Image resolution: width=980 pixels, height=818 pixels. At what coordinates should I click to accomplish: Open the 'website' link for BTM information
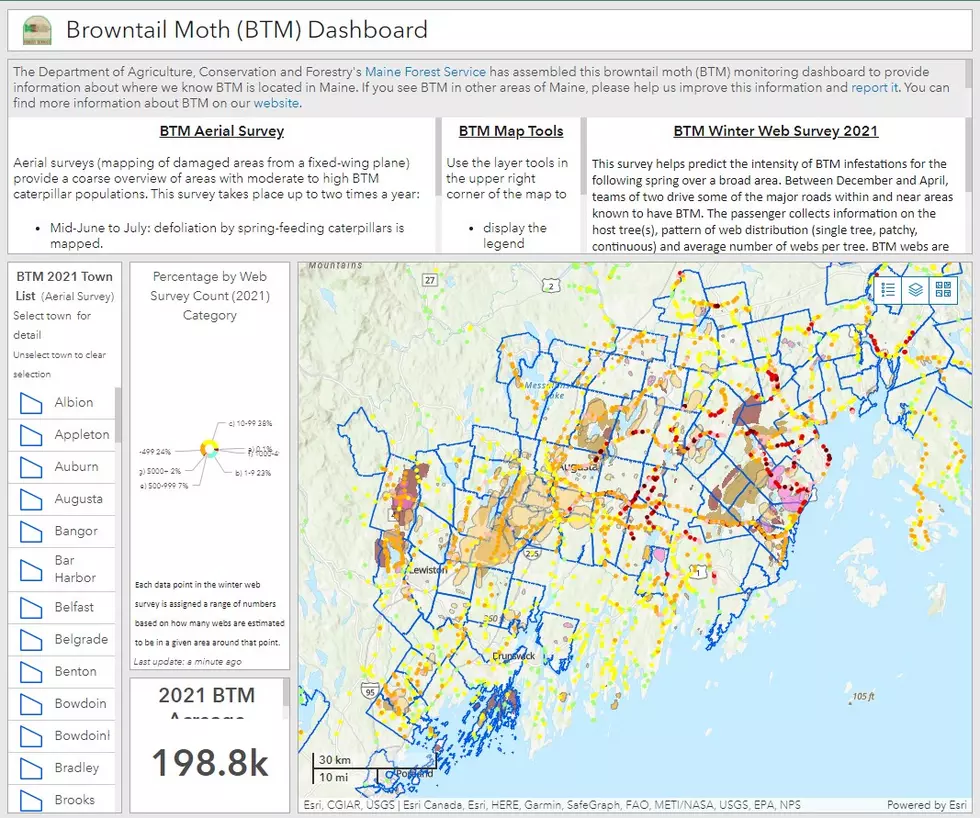point(277,103)
